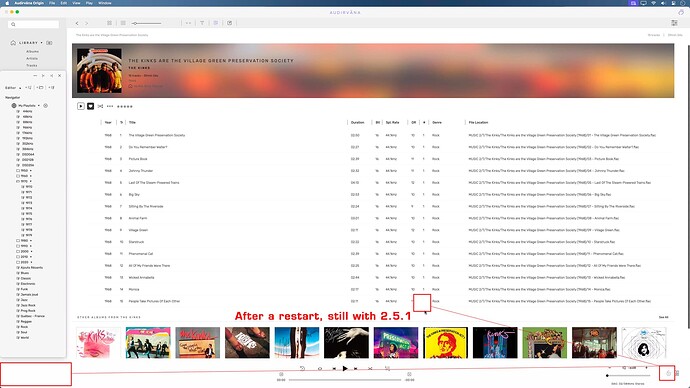The image size is (690, 388).
Task: Close the playlist navigator panel
Action: [x=59, y=76]
